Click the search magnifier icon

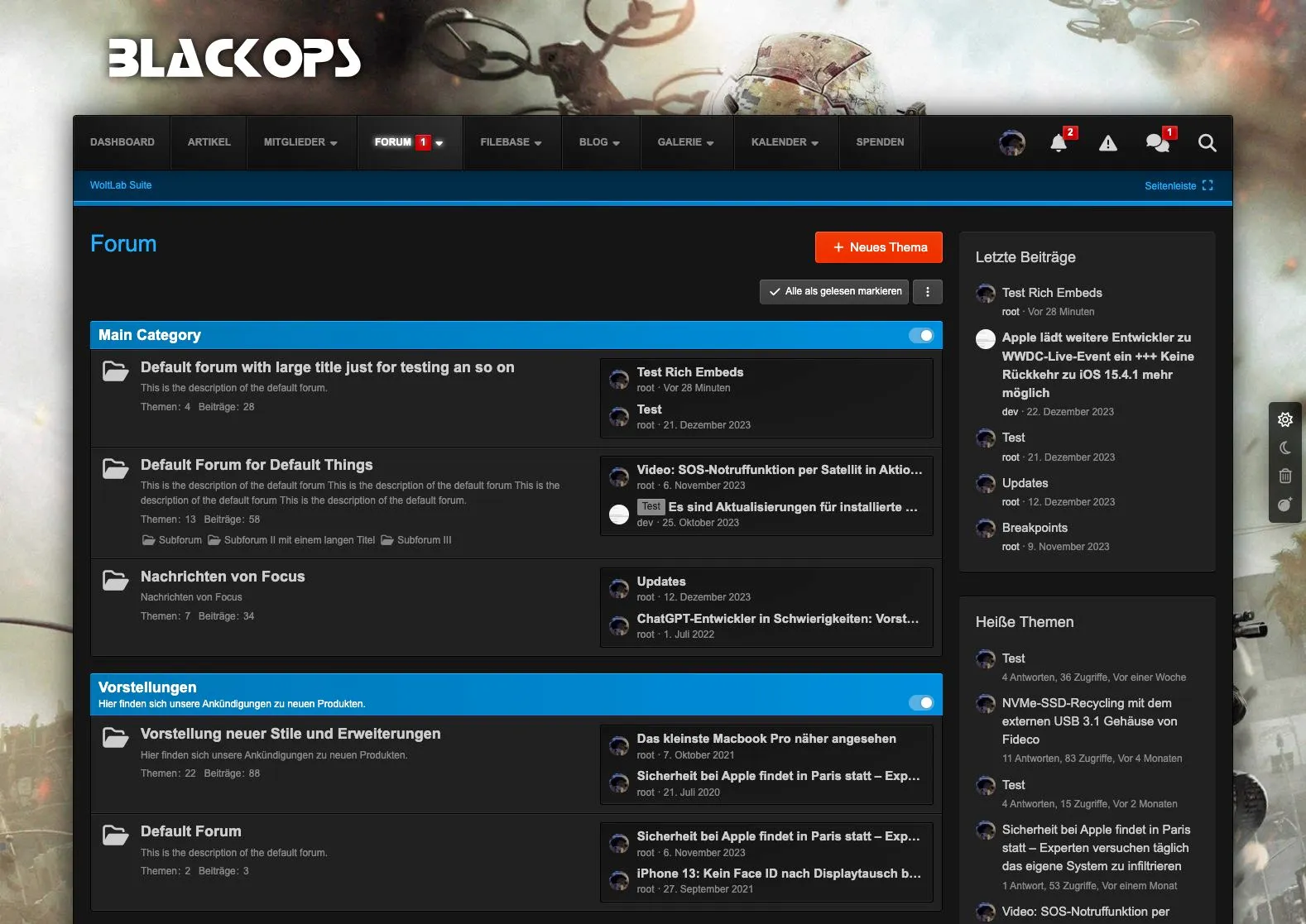pos(1207,143)
